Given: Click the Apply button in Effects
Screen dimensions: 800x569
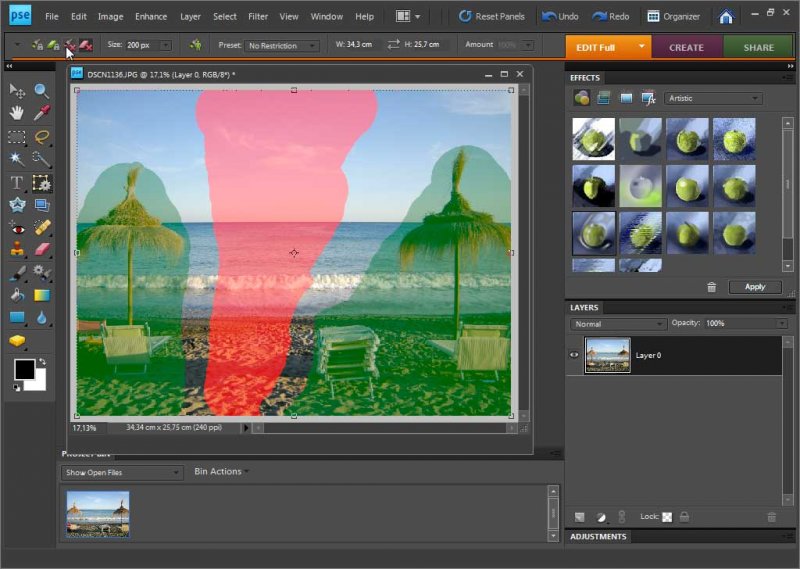Looking at the screenshot, I should (755, 287).
